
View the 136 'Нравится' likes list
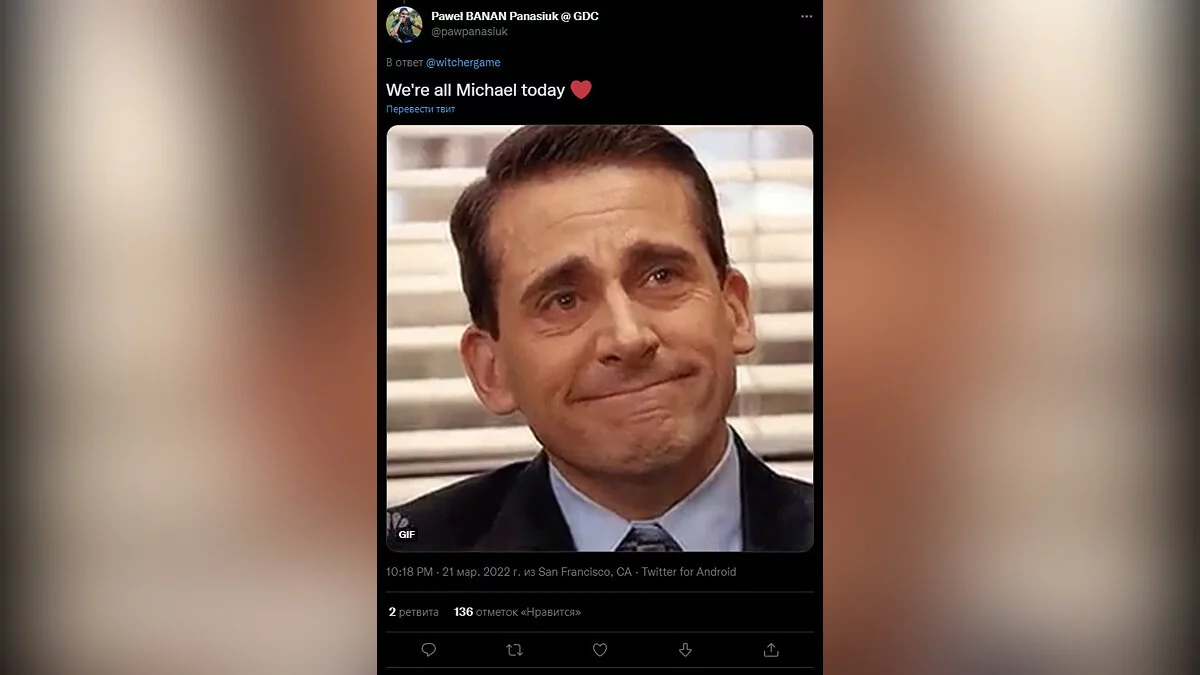click(517, 611)
